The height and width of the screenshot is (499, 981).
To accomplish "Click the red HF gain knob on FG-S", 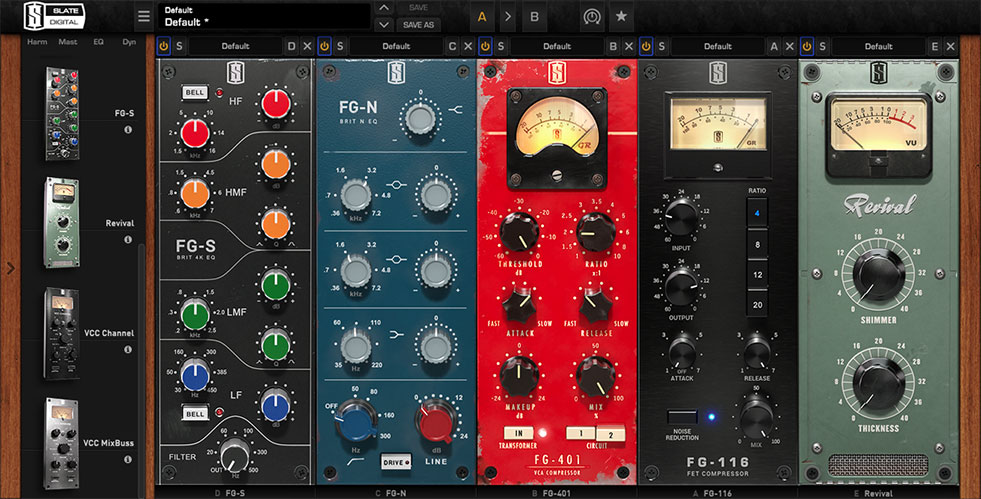I will (276, 103).
